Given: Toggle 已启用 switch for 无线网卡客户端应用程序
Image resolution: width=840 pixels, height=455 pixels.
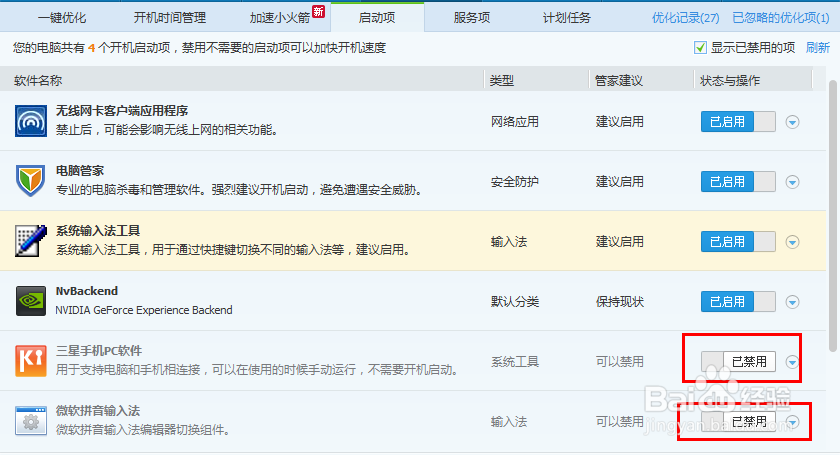Looking at the screenshot, I should pos(738,122).
